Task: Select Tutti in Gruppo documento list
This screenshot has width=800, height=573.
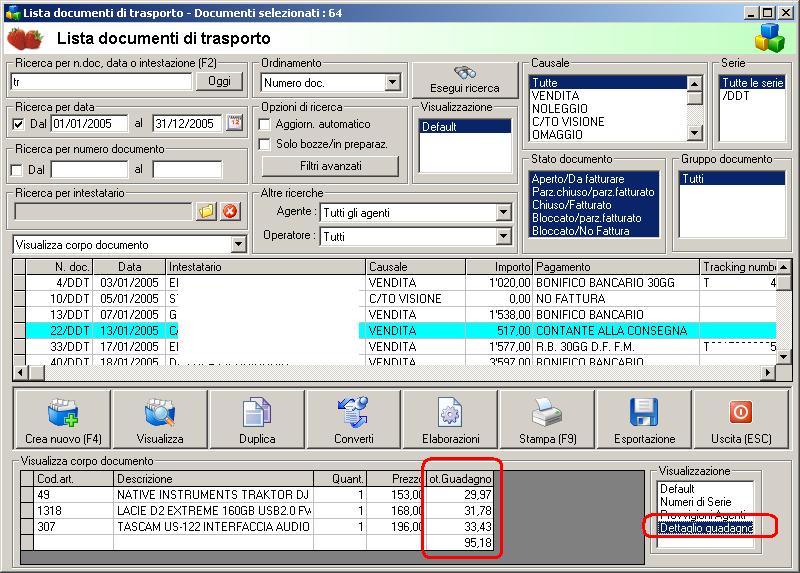Action: (x=732, y=179)
